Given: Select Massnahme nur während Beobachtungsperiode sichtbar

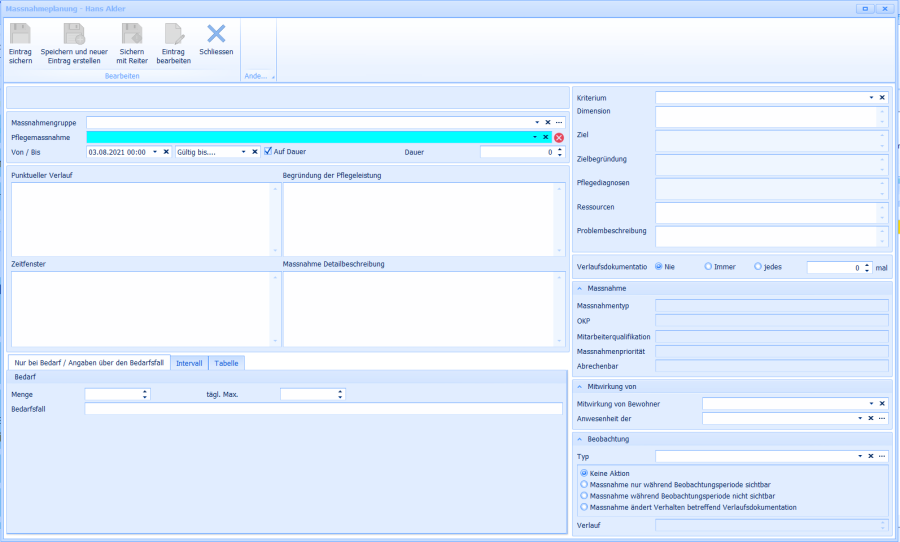Looking at the screenshot, I should [x=584, y=484].
